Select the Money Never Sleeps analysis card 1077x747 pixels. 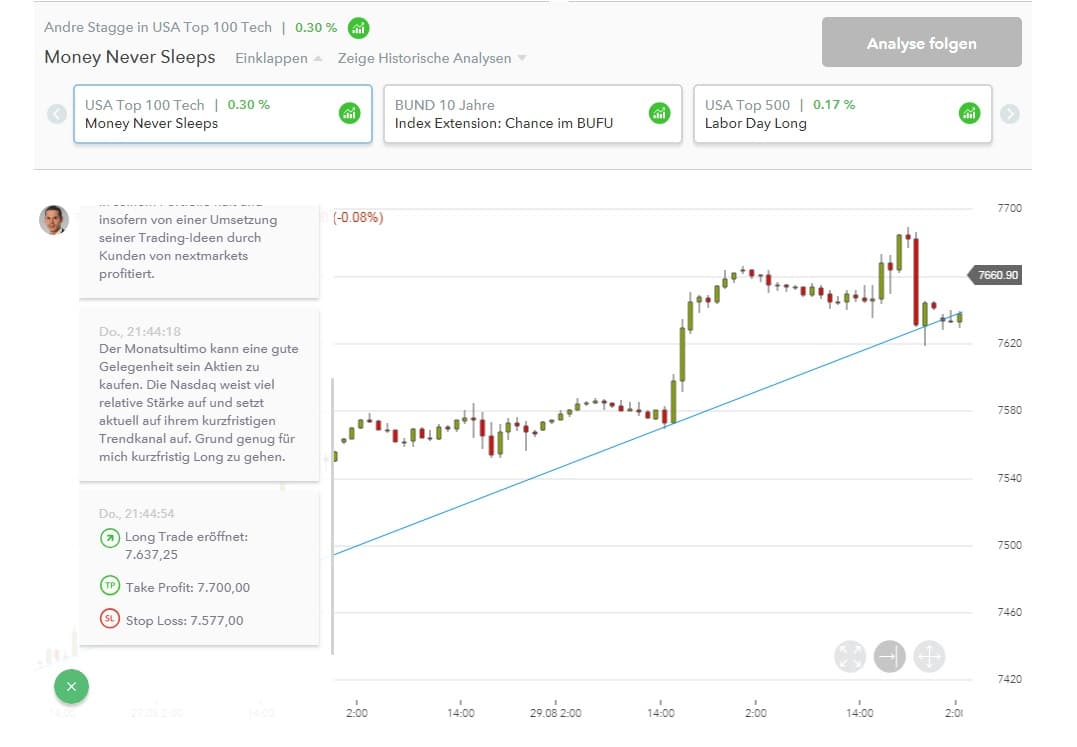222,114
